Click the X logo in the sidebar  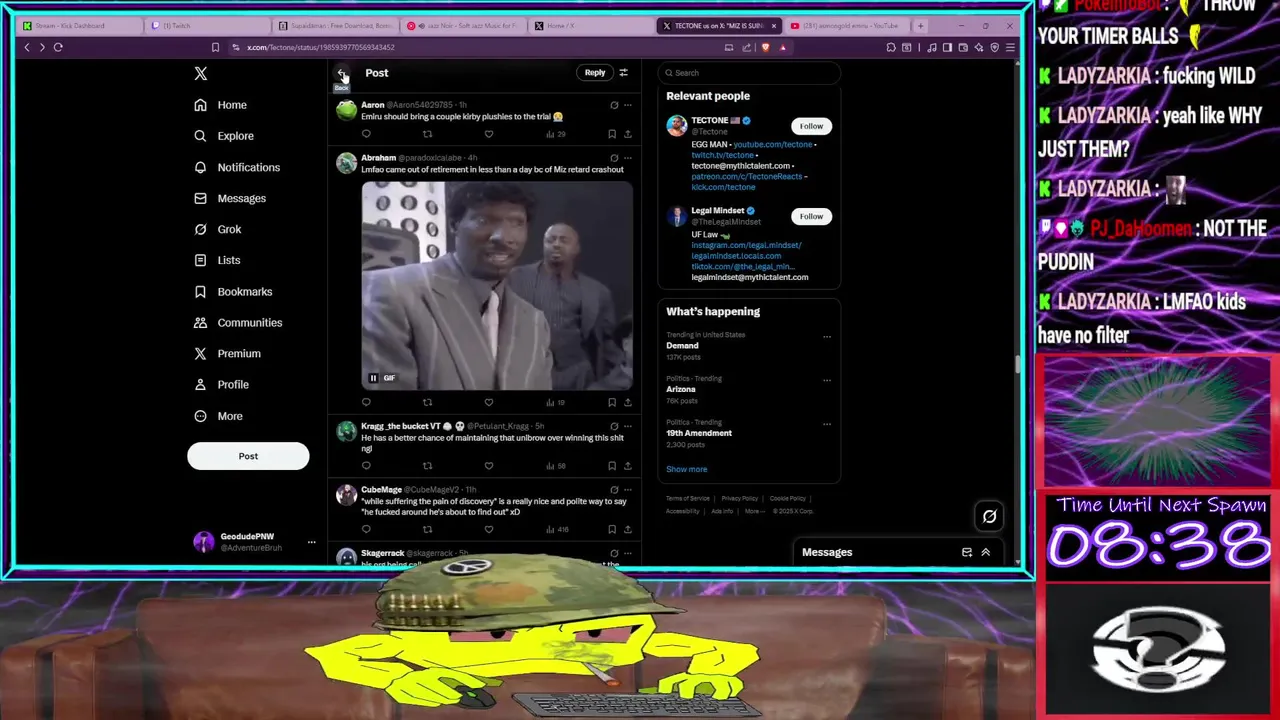click(x=201, y=73)
